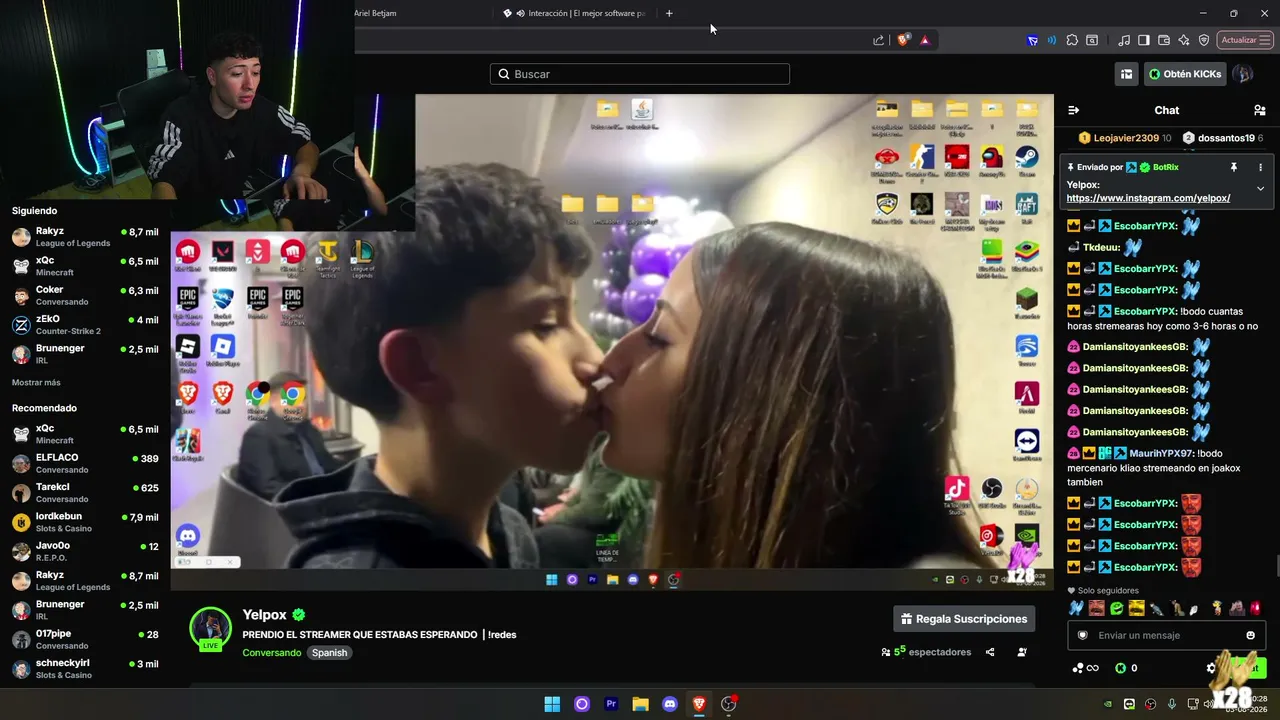Image resolution: width=1280 pixels, height=720 pixels.
Task: Open a new browser tab with plus button
Action: click(x=669, y=13)
